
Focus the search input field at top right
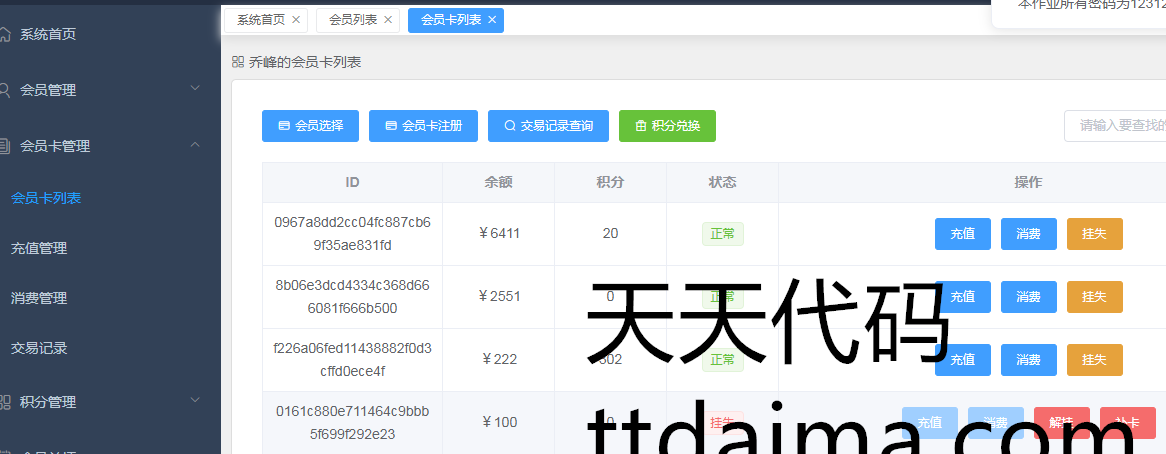coord(1115,126)
